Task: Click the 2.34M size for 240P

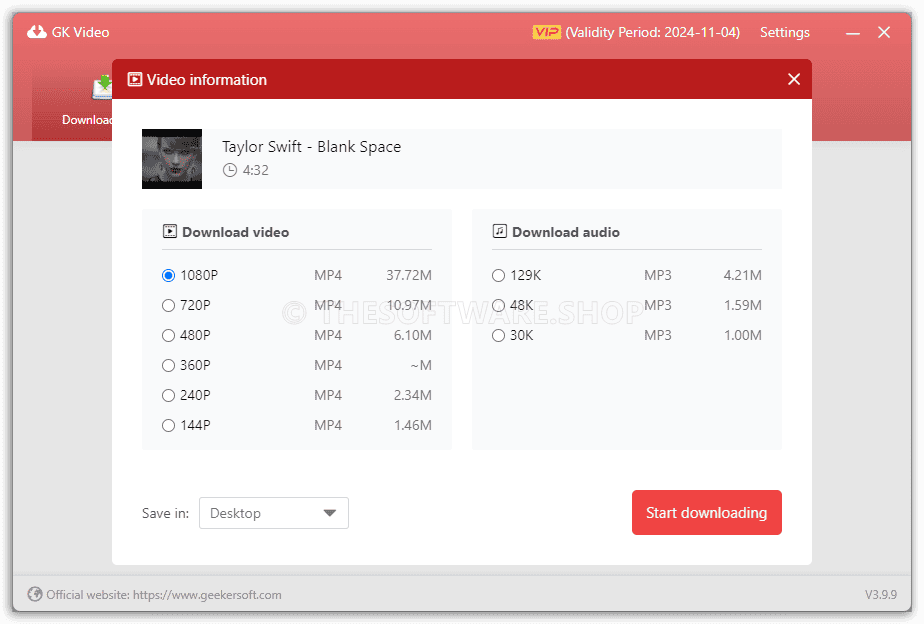Action: [x=412, y=395]
